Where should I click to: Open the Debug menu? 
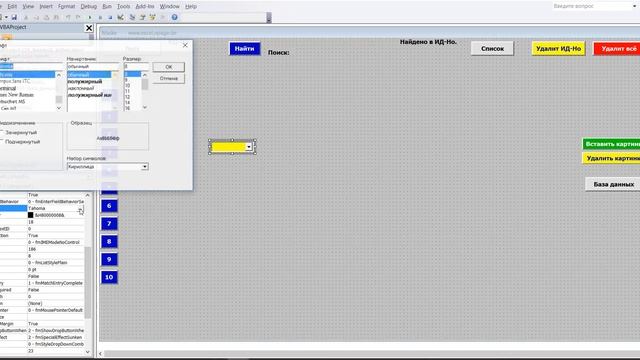coord(89,7)
